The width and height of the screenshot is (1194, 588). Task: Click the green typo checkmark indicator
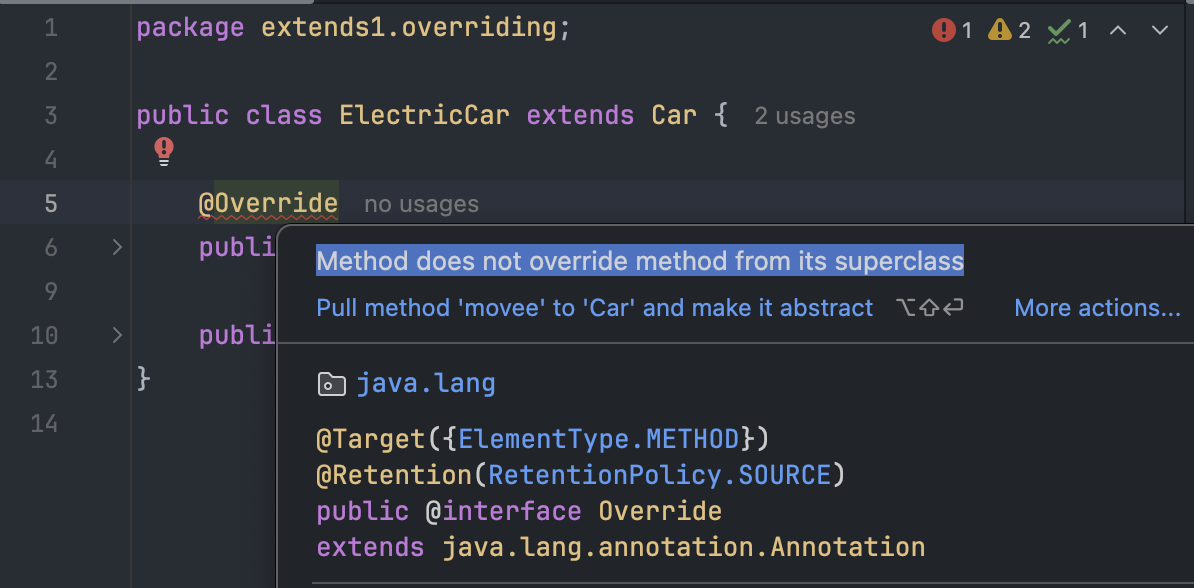(x=1068, y=30)
